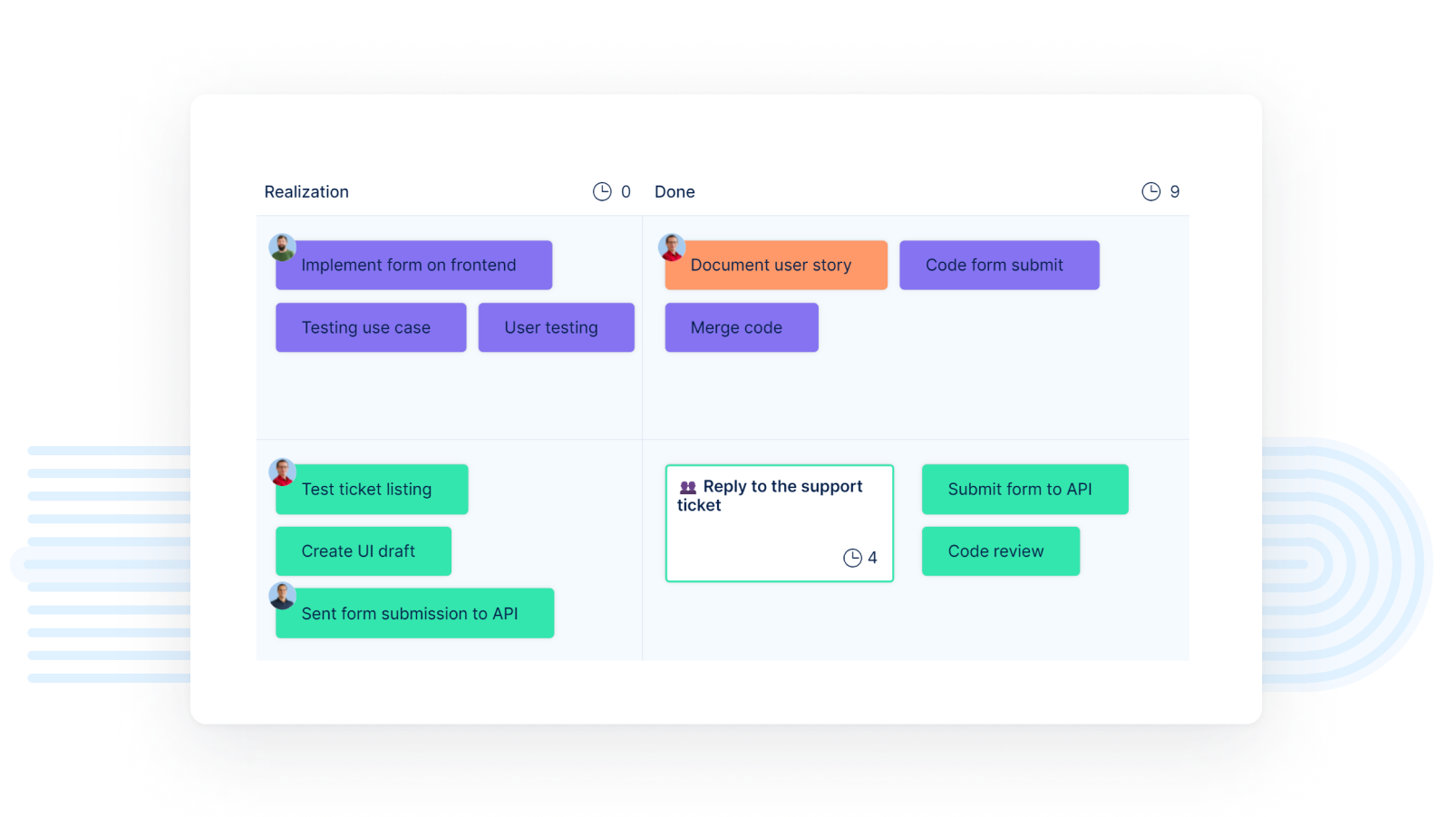The height and width of the screenshot is (817, 1456).
Task: Click the clock icon in Realization header
Action: [x=602, y=191]
